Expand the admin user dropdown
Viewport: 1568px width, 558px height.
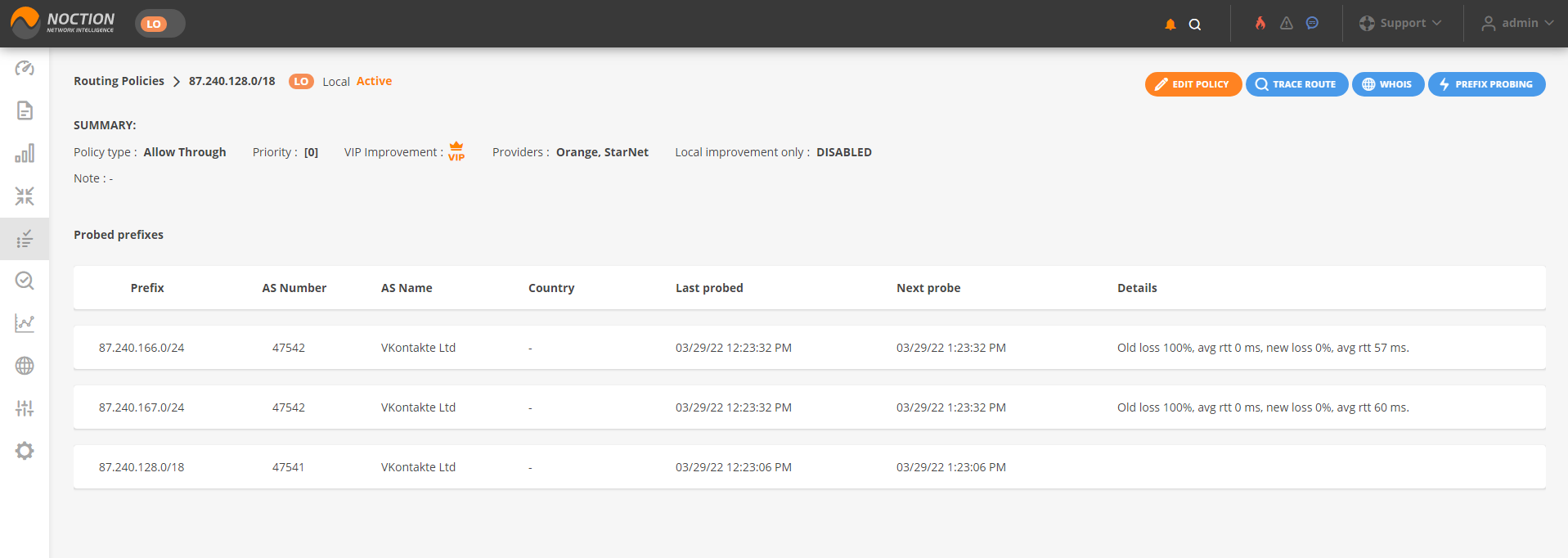1517,23
